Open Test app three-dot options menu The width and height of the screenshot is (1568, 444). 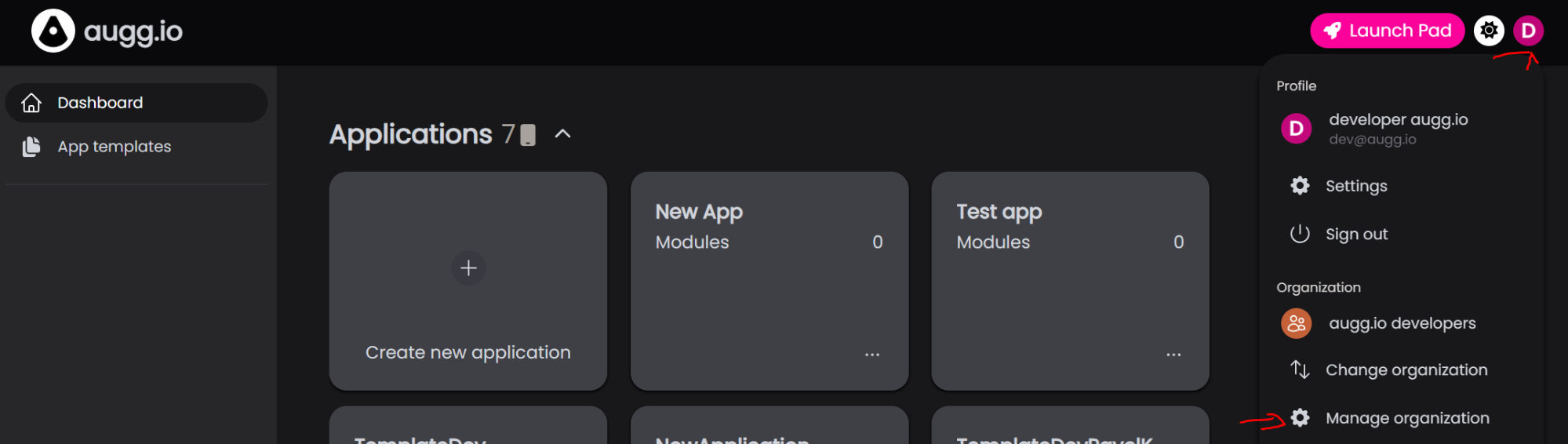click(1173, 355)
